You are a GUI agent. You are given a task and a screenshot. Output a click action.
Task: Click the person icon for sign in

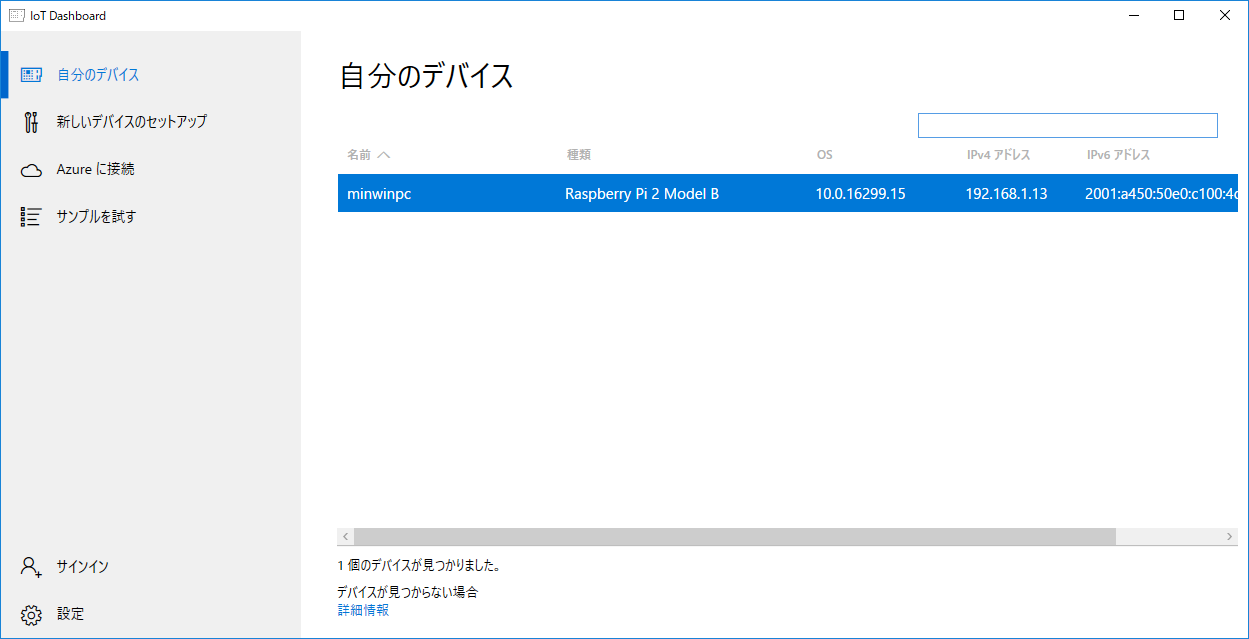31,567
